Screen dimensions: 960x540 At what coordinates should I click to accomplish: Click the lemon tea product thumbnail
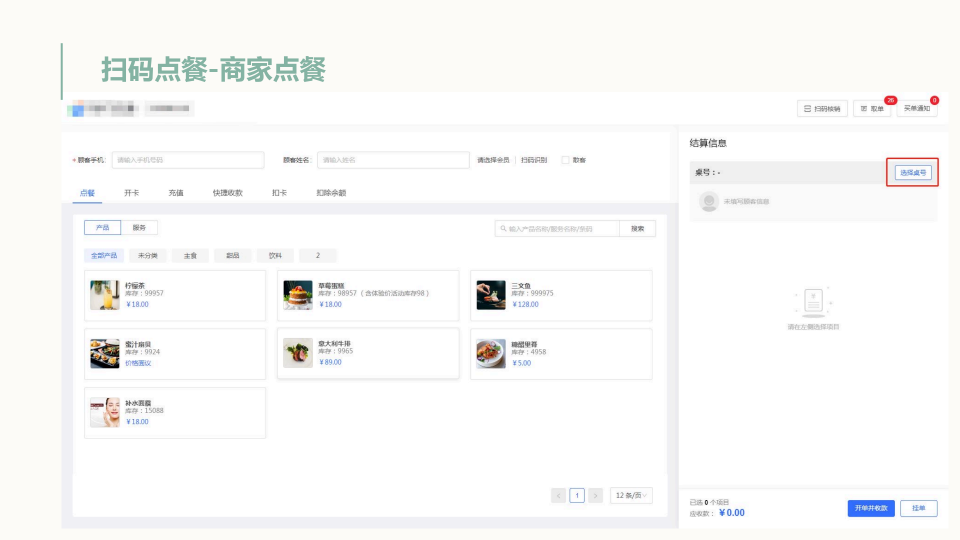105,295
